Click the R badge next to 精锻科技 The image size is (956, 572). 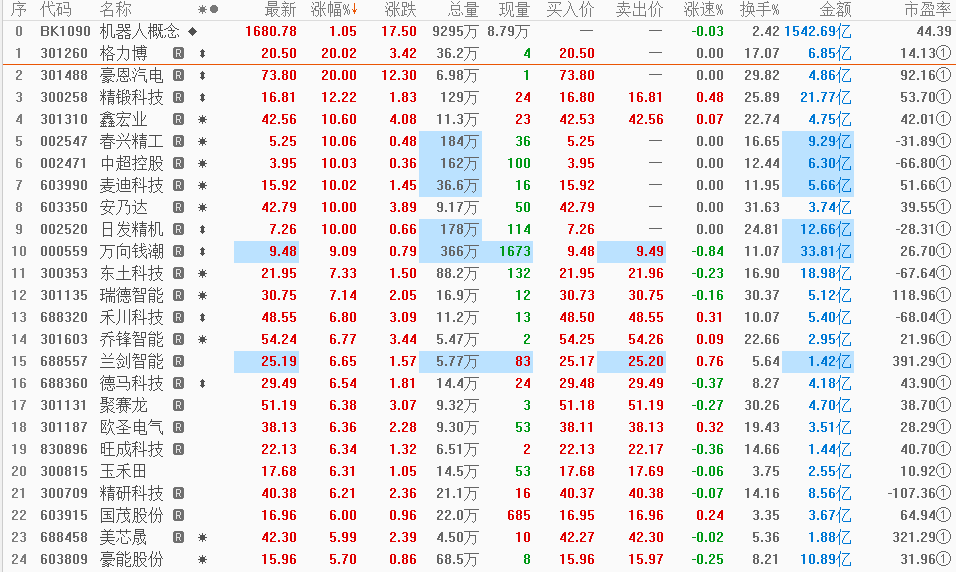178,98
